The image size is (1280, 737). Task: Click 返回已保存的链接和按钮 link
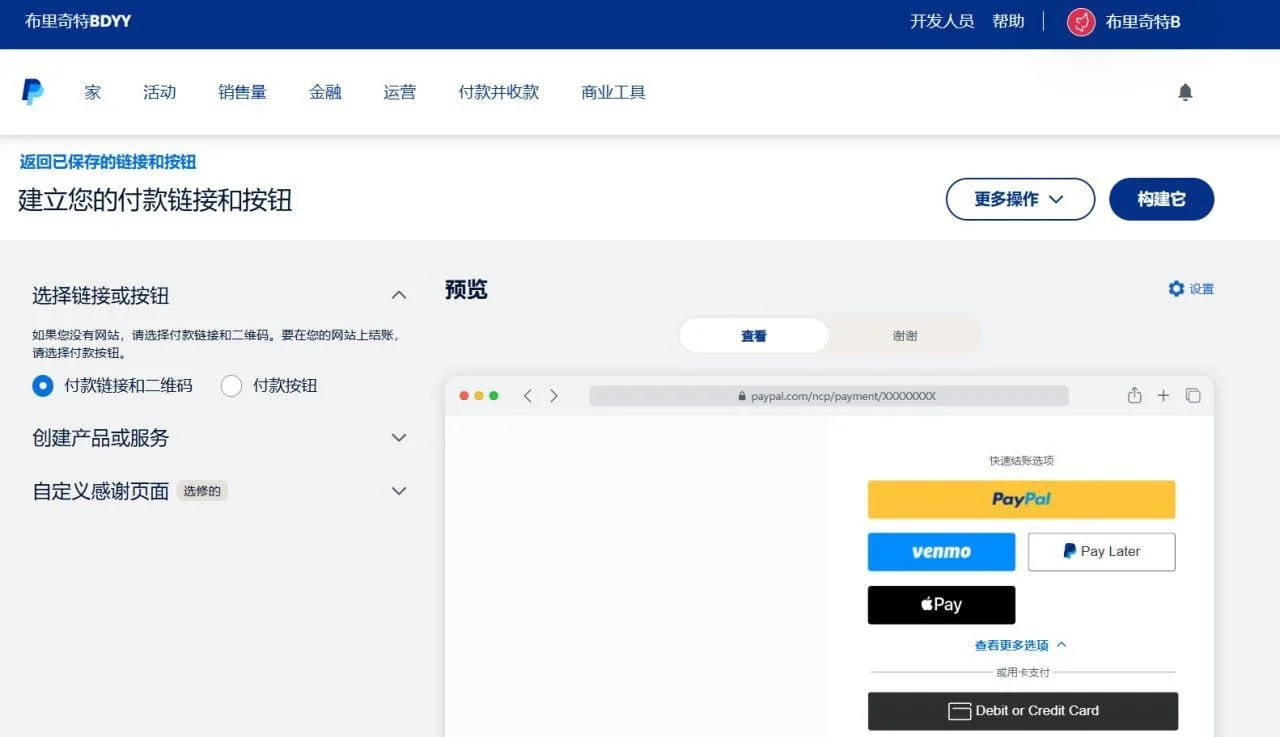coord(108,161)
